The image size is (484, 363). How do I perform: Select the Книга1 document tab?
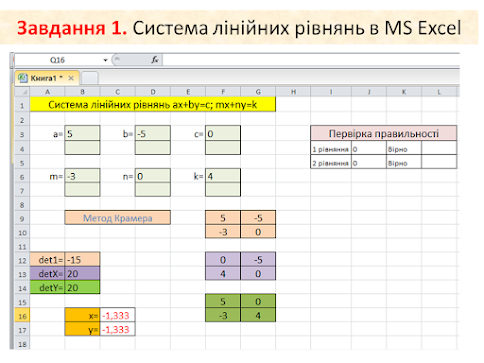[x=47, y=78]
